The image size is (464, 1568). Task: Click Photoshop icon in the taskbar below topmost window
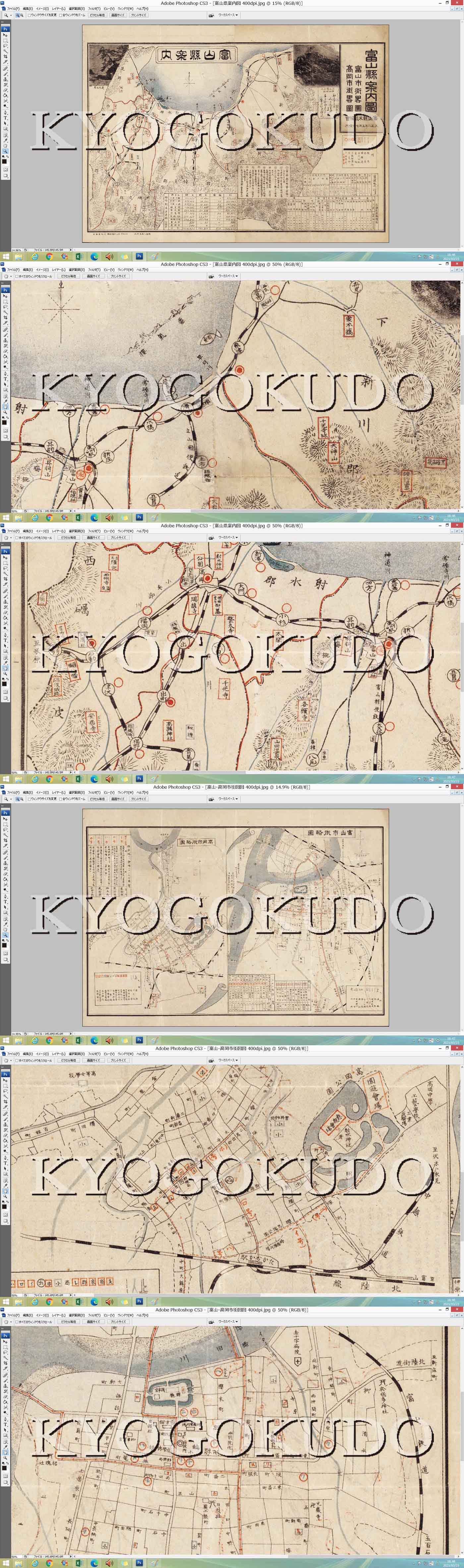(139, 256)
